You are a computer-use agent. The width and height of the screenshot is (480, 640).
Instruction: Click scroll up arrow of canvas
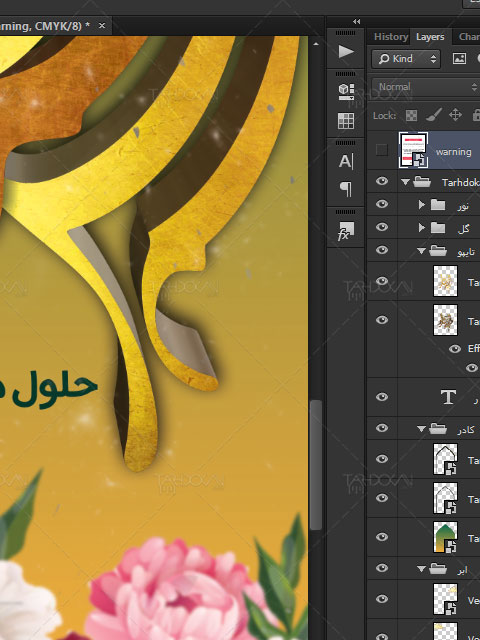pos(316,43)
